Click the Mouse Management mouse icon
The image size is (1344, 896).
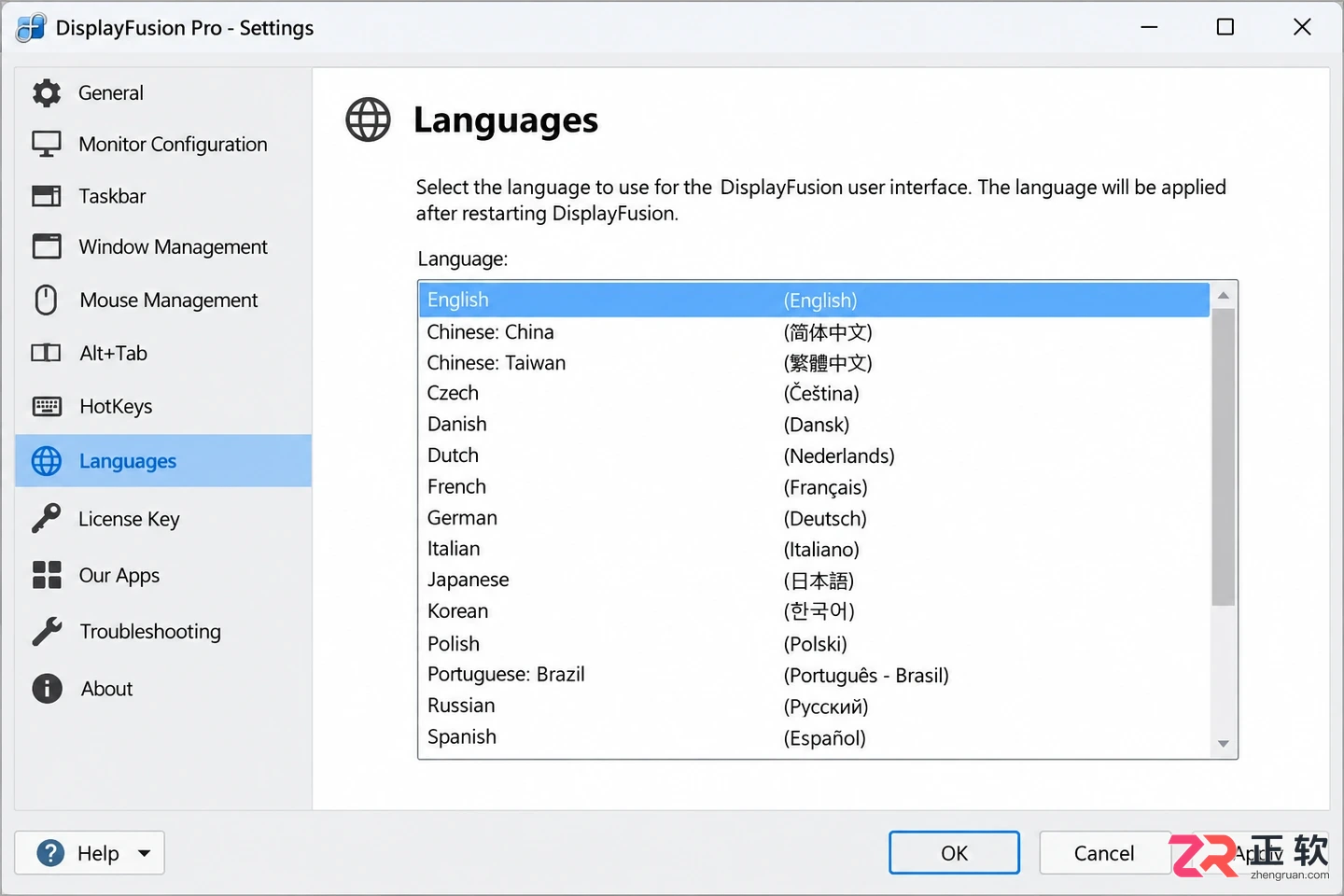pos(46,300)
